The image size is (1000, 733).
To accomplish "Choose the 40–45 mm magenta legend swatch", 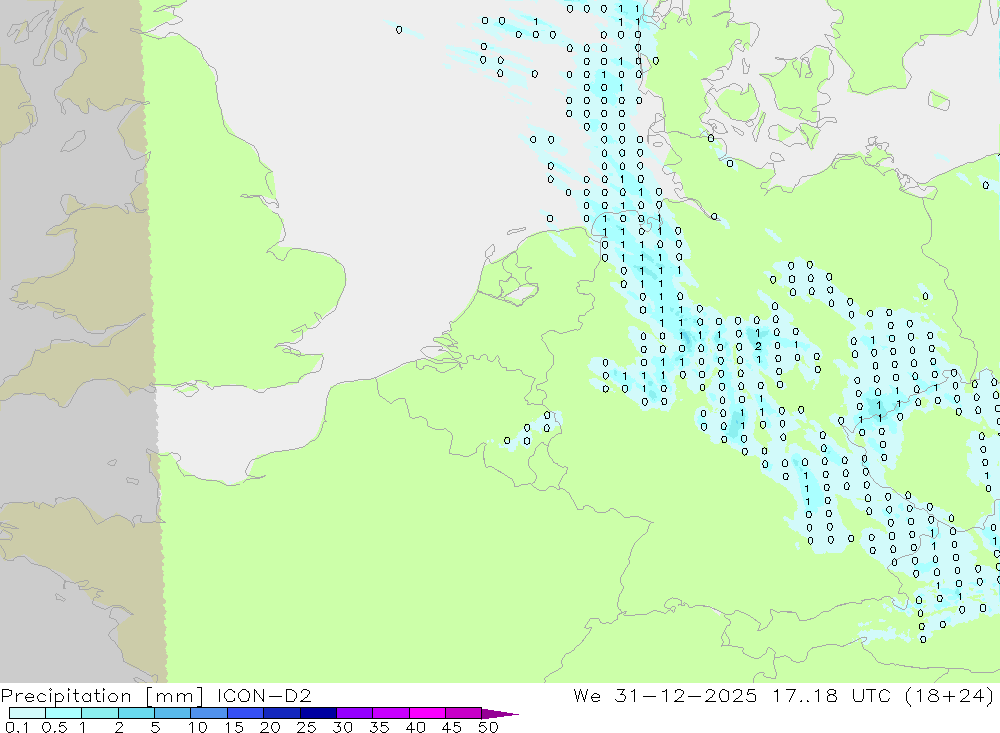I will click(x=427, y=713).
